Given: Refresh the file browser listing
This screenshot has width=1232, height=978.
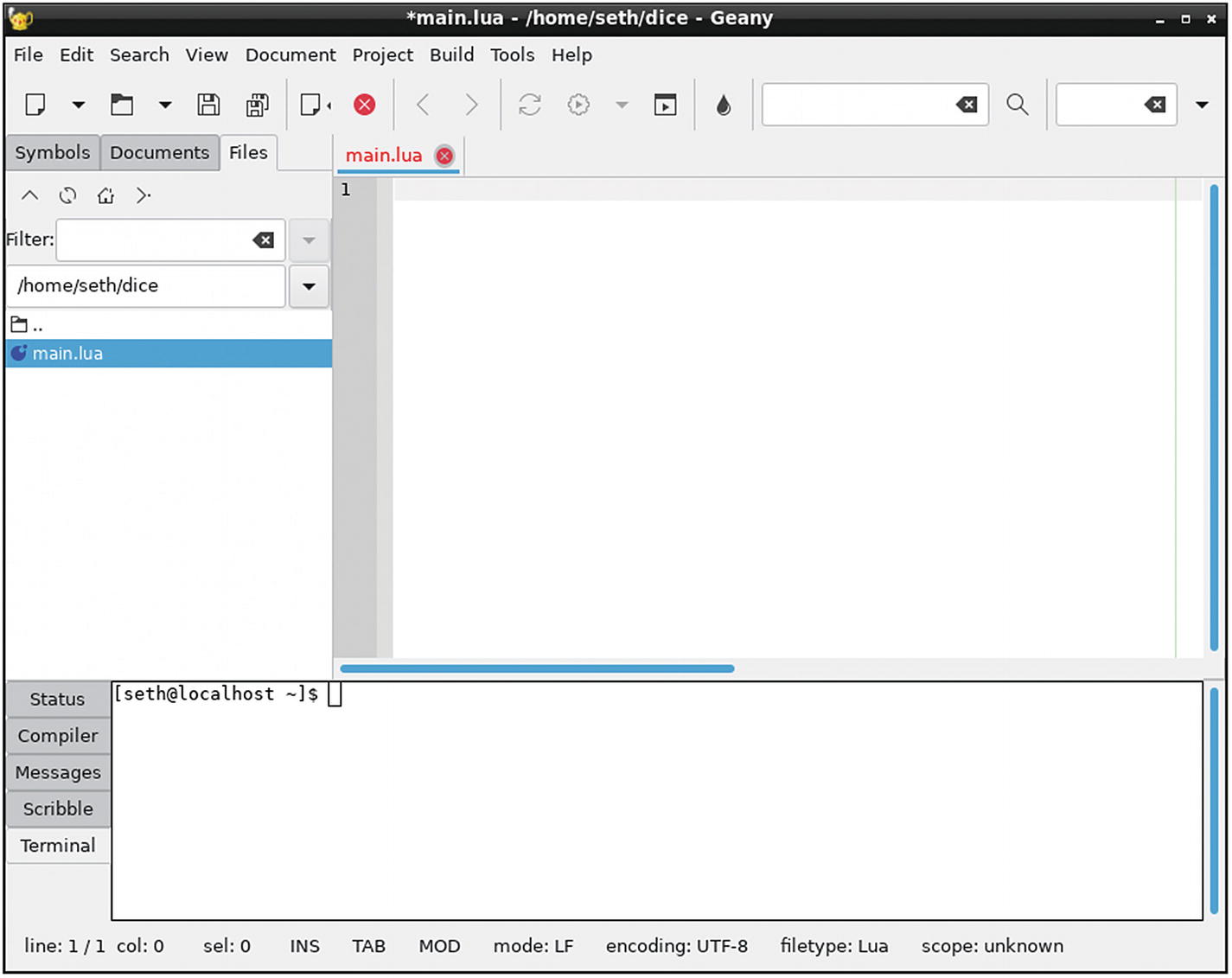Looking at the screenshot, I should [x=67, y=195].
